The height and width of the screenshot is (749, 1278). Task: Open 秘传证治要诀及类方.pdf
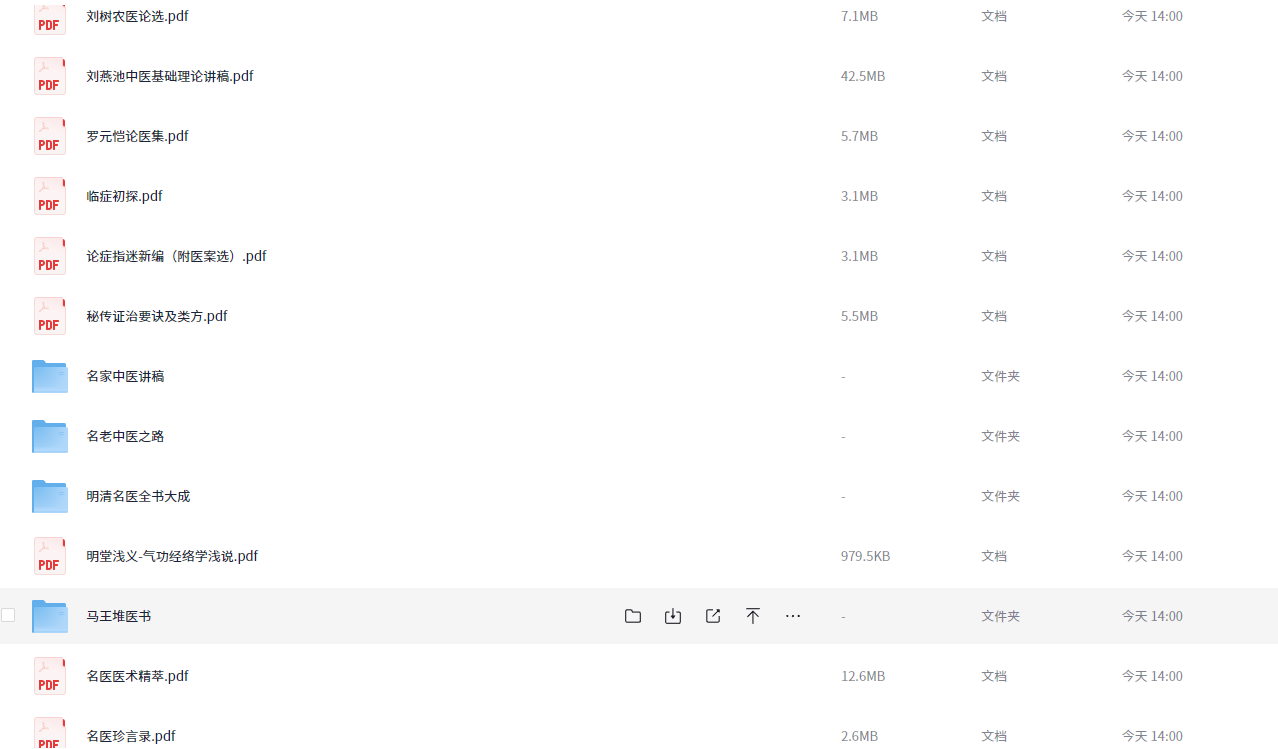tap(157, 316)
